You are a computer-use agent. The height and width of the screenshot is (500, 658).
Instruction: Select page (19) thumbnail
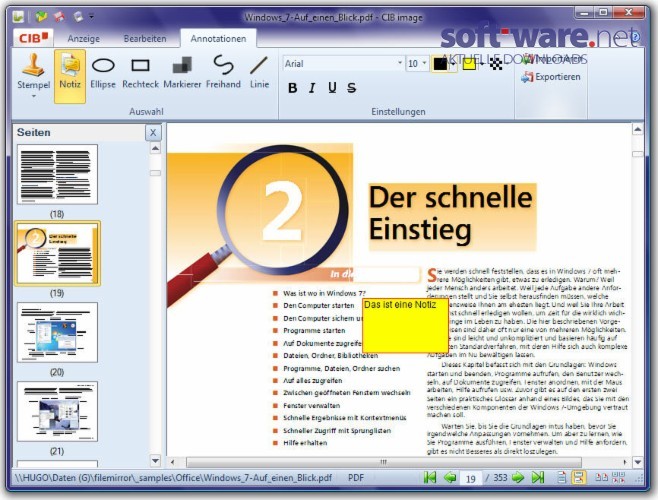(57, 254)
